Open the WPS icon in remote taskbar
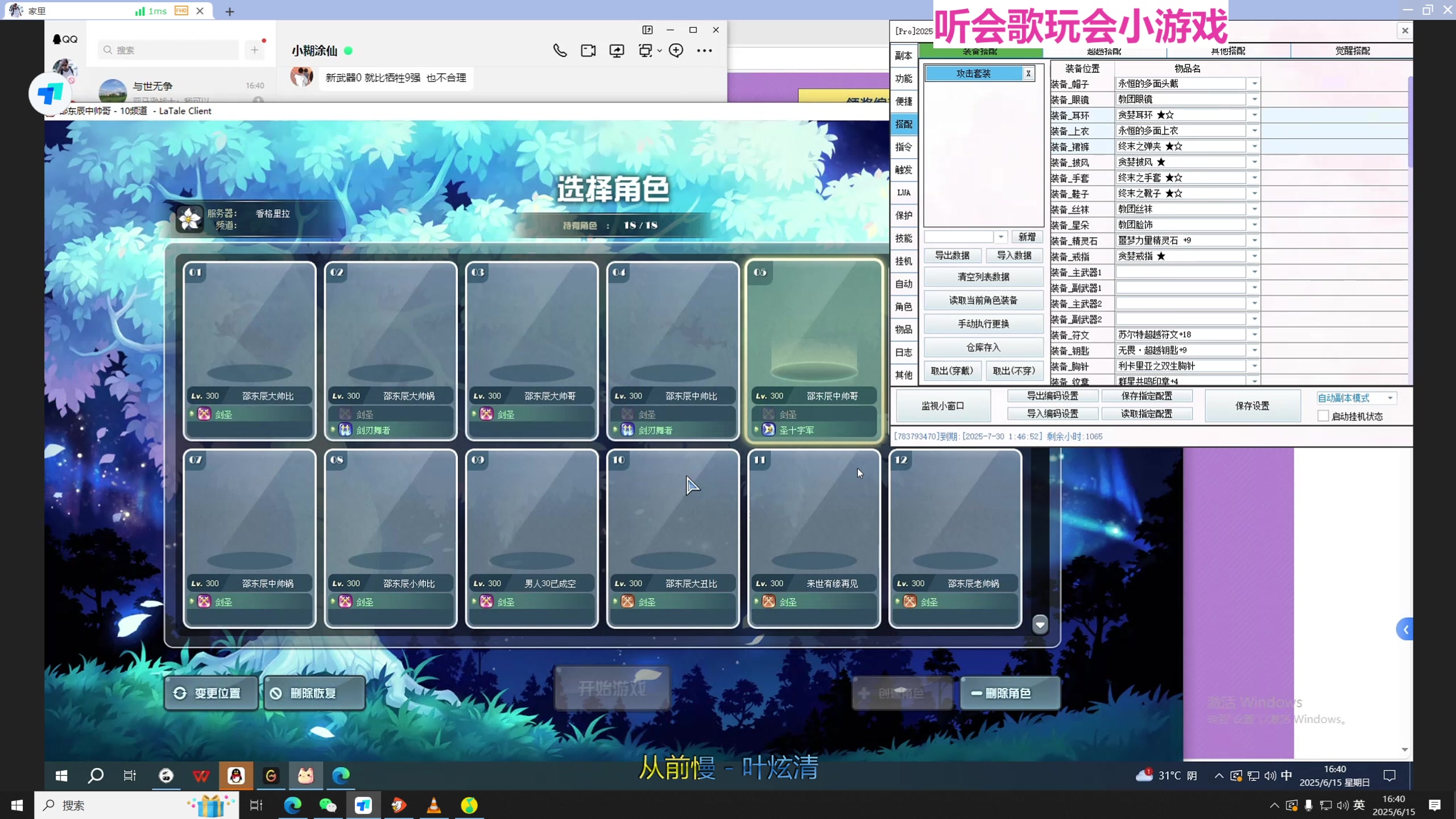The height and width of the screenshot is (819, 1456). 201,775
